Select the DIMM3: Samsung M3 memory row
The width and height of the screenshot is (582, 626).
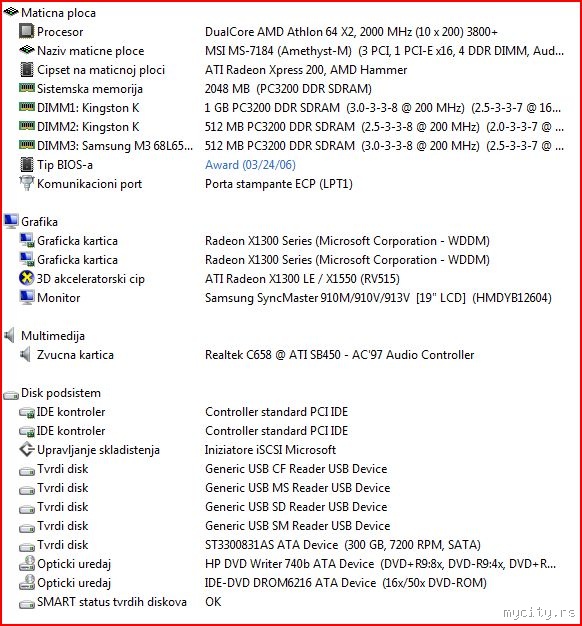point(291,146)
